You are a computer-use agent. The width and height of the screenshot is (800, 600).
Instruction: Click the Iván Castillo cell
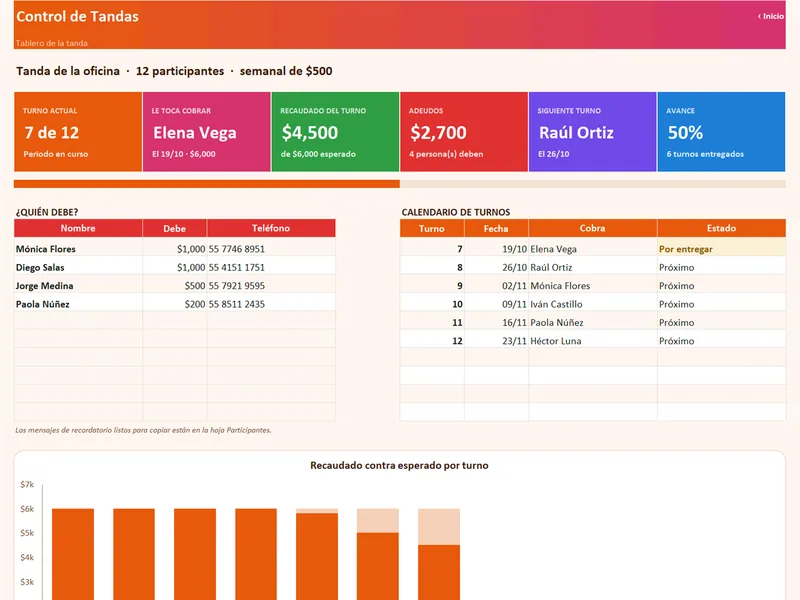pyautogui.click(x=593, y=304)
